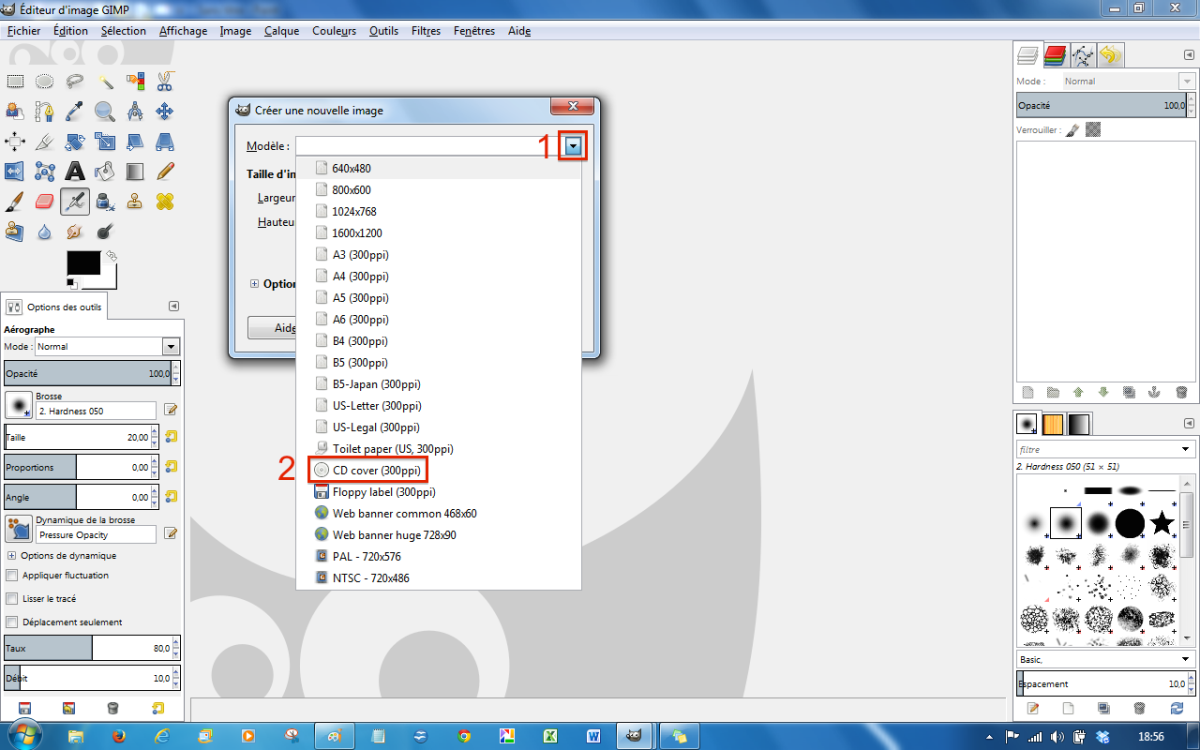Toggle Appliquer fluctuation checkbox
Screen dimensions: 1200x750
(12, 575)
